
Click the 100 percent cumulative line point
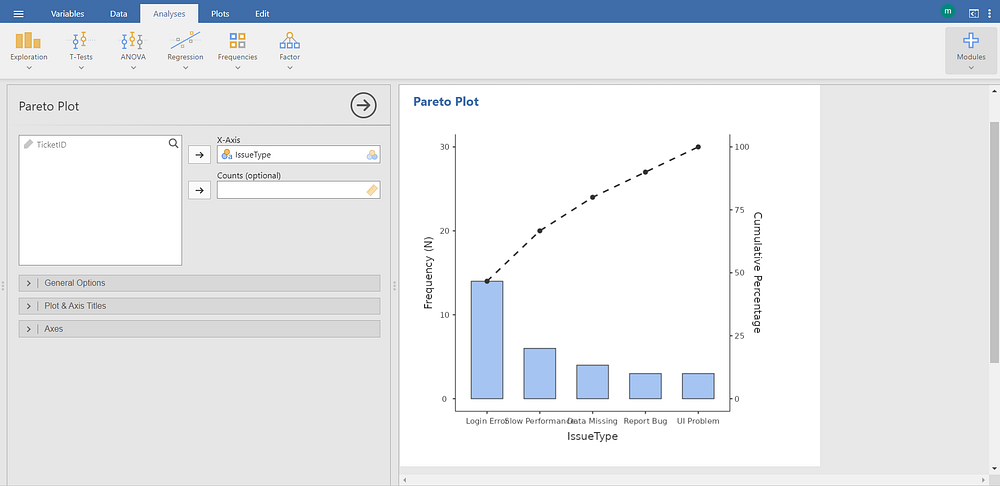click(698, 147)
